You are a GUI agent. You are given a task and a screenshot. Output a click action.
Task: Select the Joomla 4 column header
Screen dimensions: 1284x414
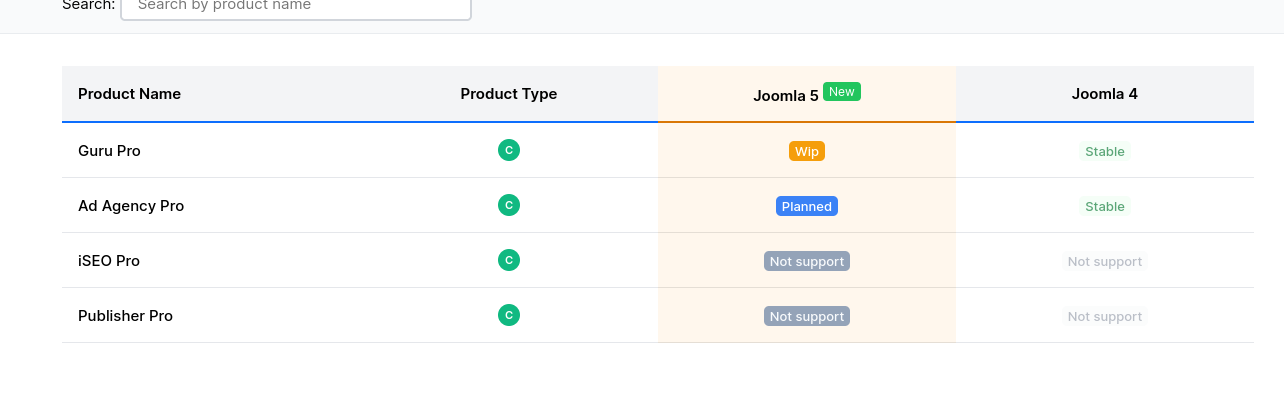[1104, 94]
